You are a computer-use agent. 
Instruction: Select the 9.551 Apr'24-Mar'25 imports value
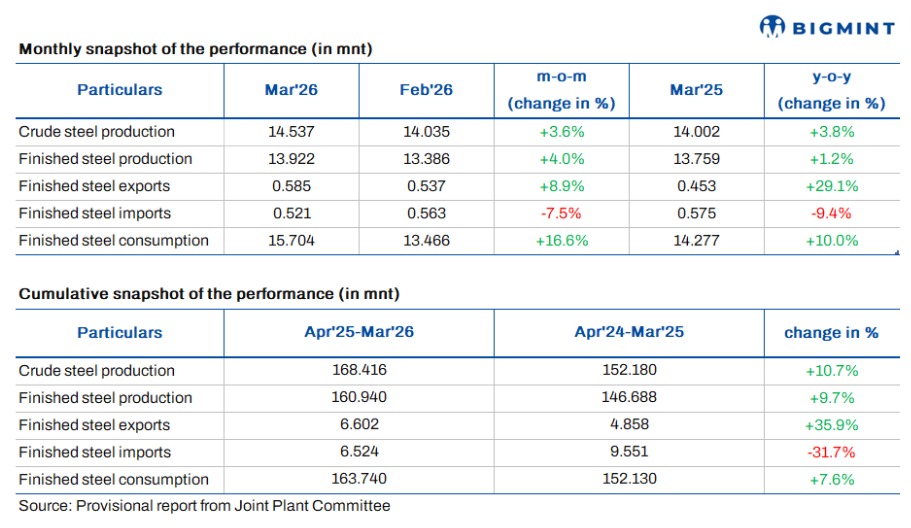629,452
